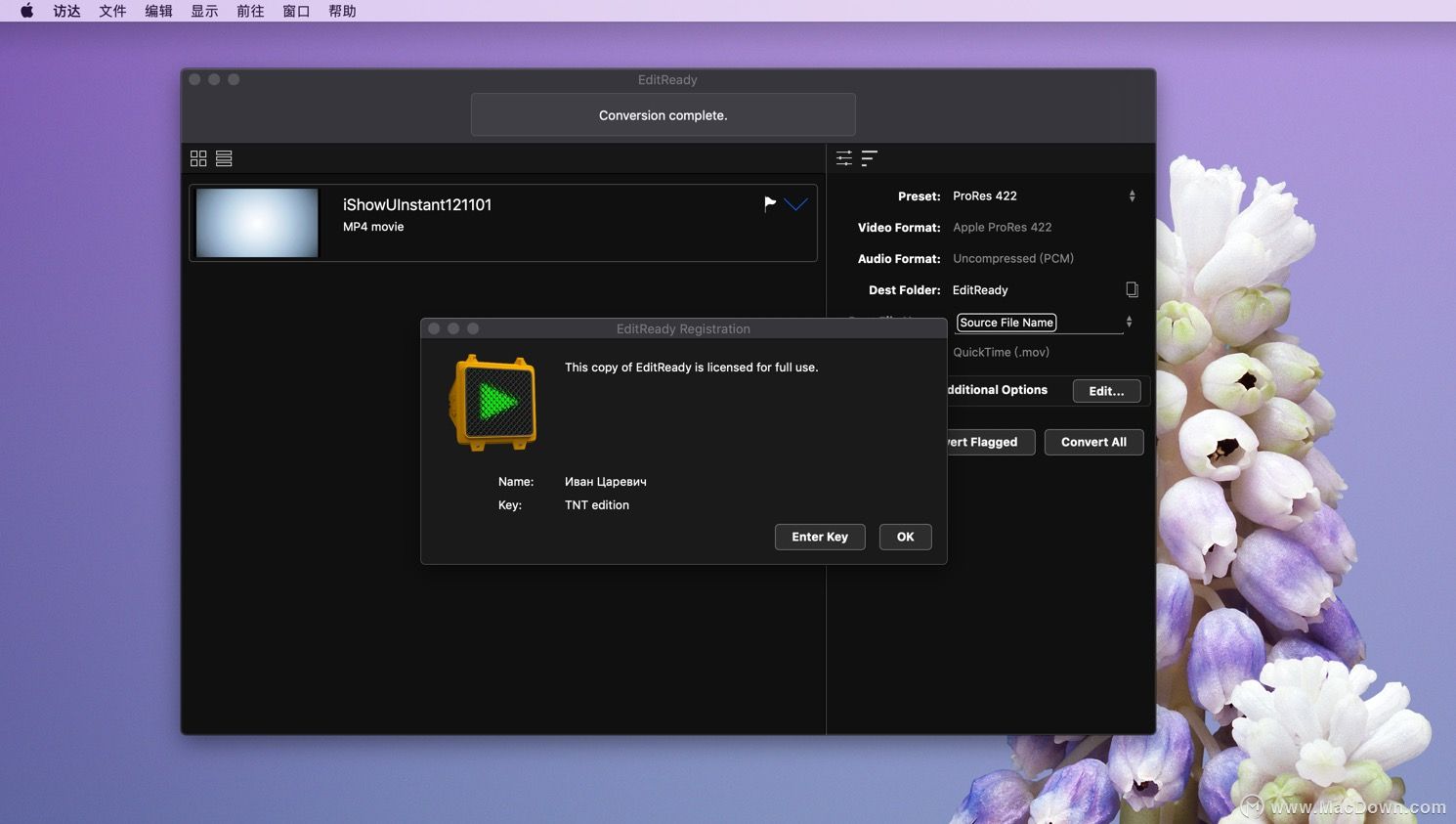Open the settings sliders panel icon

click(844, 158)
